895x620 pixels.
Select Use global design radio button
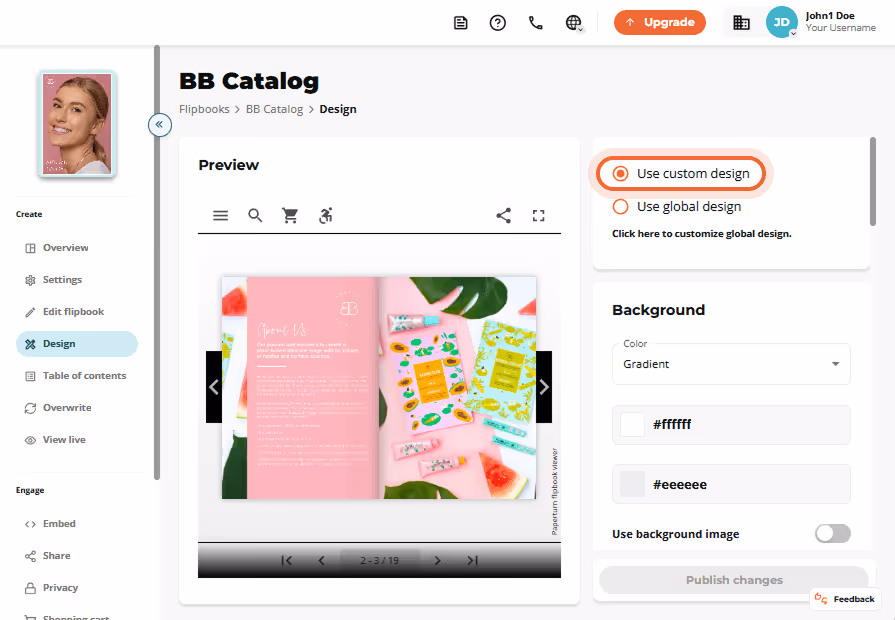[620, 207]
